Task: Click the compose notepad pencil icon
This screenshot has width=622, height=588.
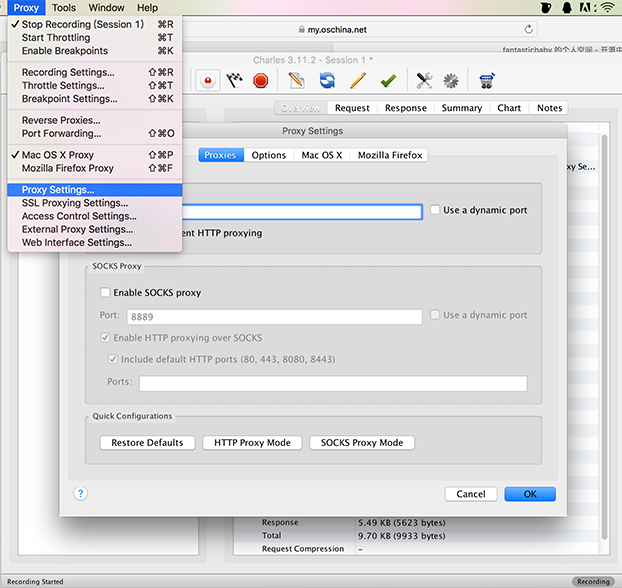Action: tap(296, 81)
